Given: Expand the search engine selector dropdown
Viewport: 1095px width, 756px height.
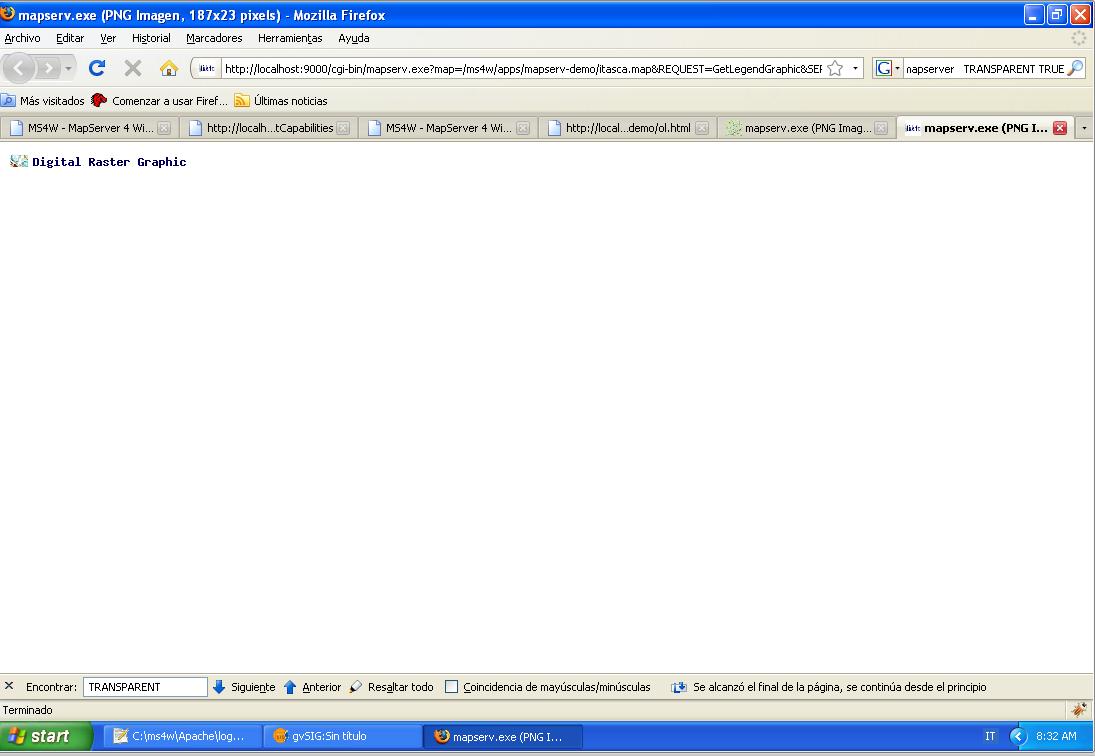Looking at the screenshot, I should click(887, 69).
